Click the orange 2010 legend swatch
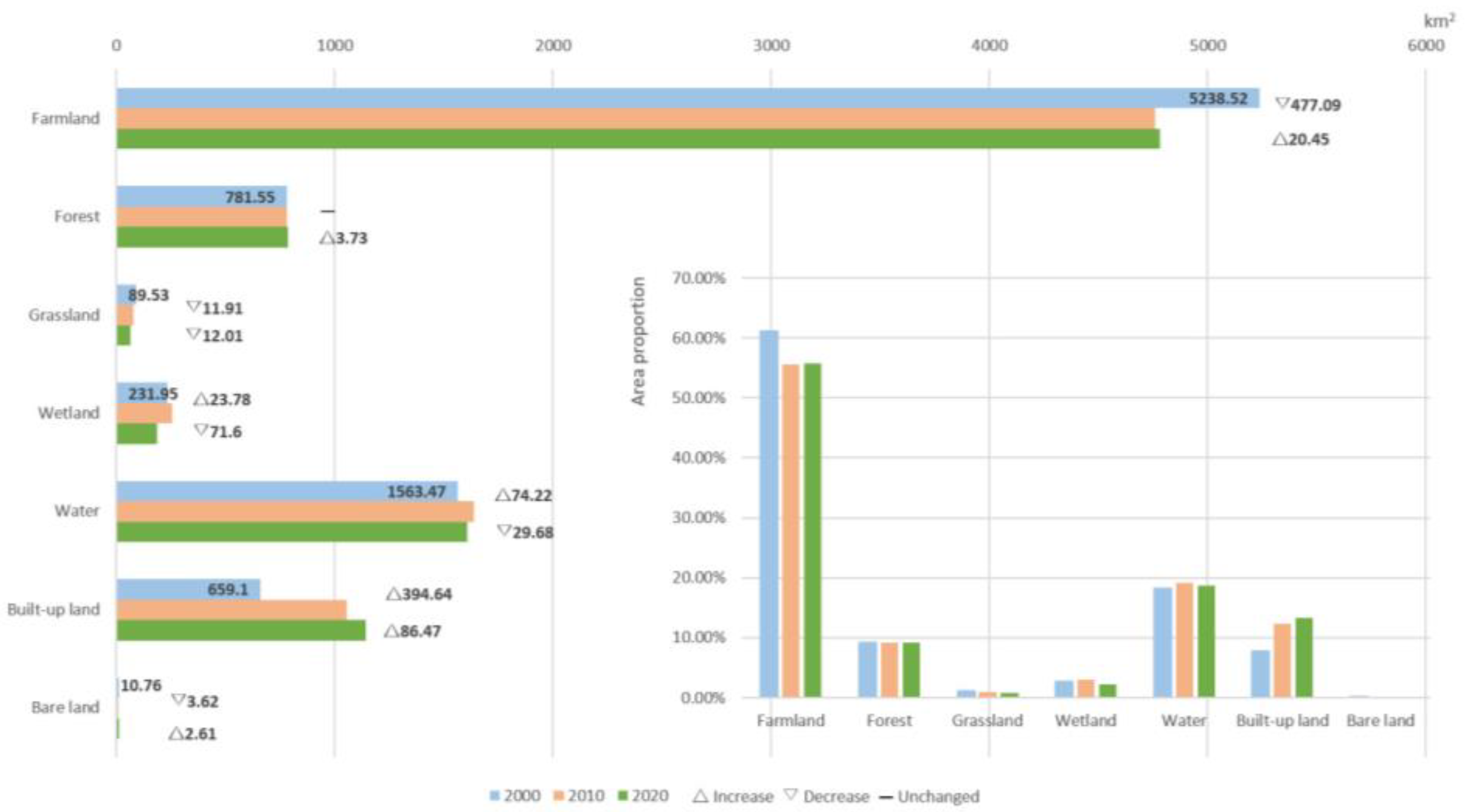 (x=558, y=796)
